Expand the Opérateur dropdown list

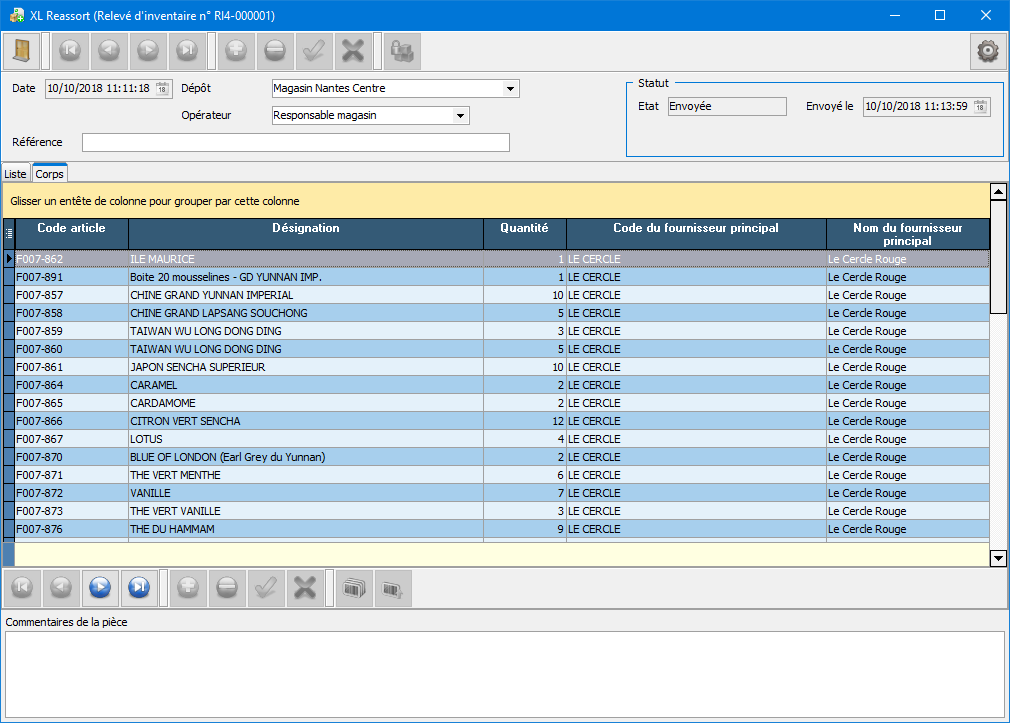(460, 116)
